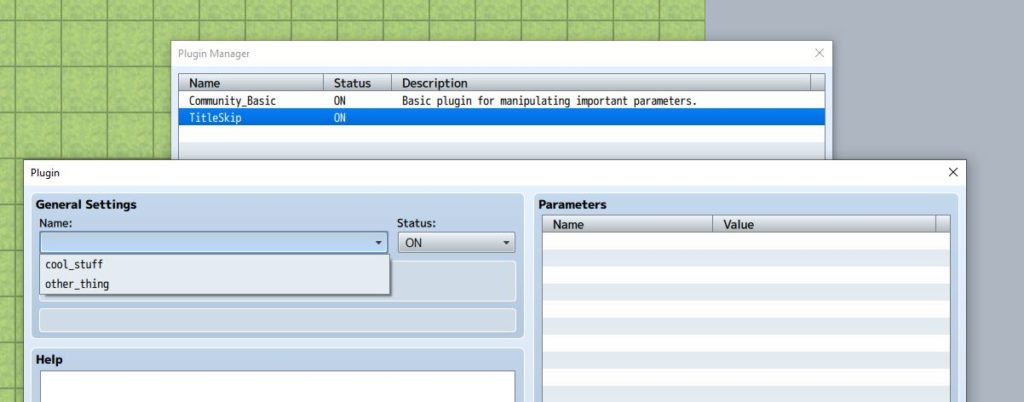Close the Plugin Manager window
Viewport: 1024px width, 402px height.
tap(819, 53)
